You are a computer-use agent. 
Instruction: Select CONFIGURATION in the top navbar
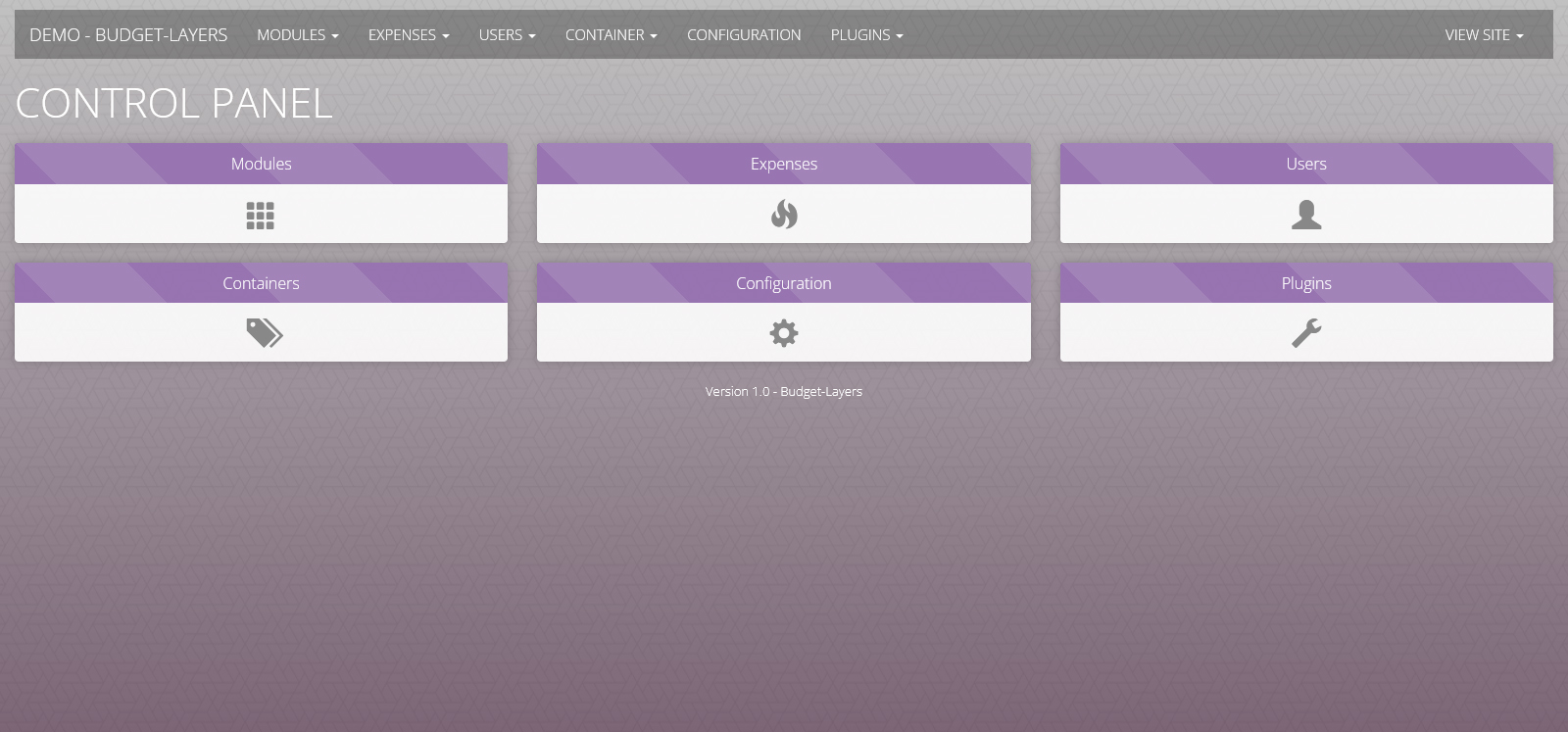(744, 35)
